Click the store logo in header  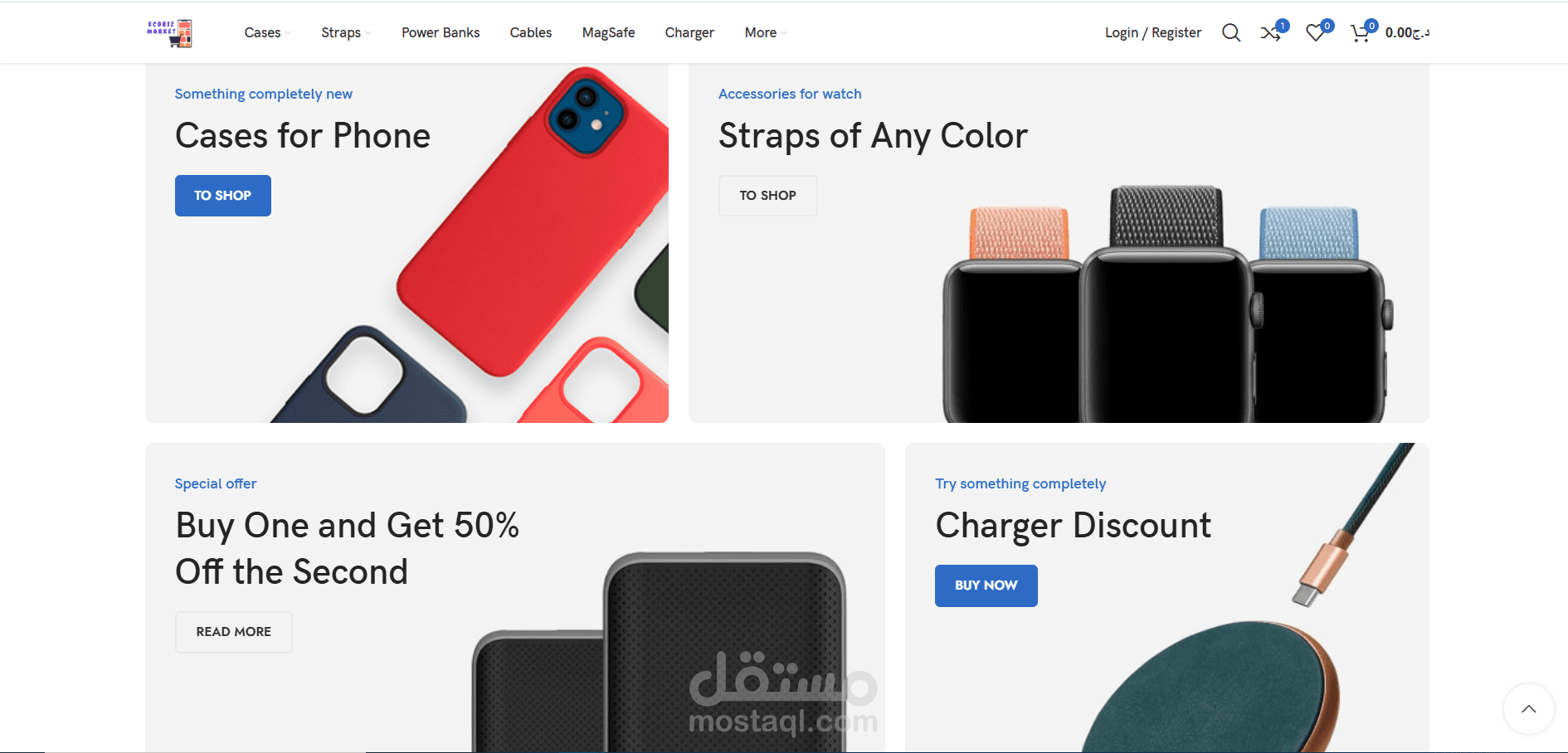coord(170,33)
